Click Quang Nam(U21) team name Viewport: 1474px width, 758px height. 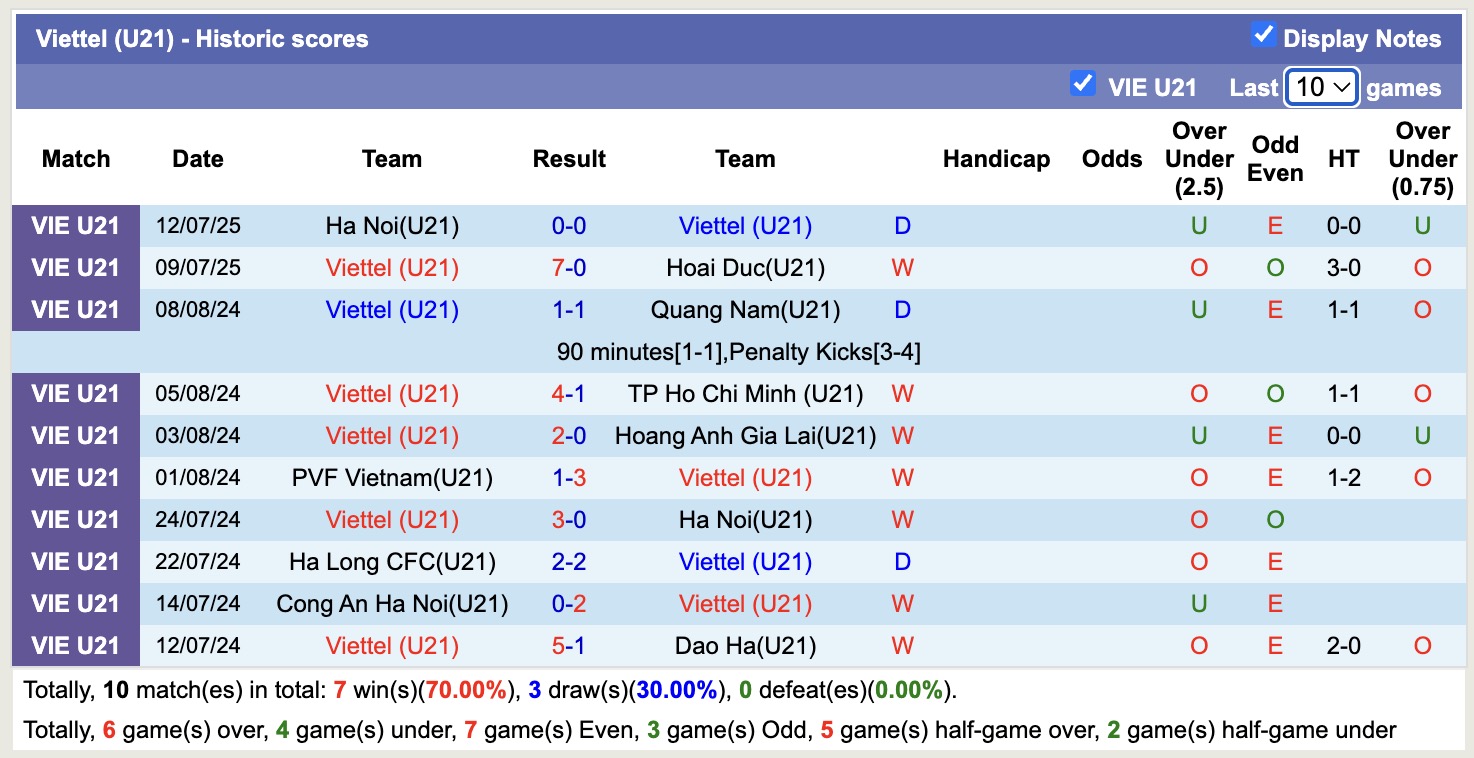(x=745, y=310)
